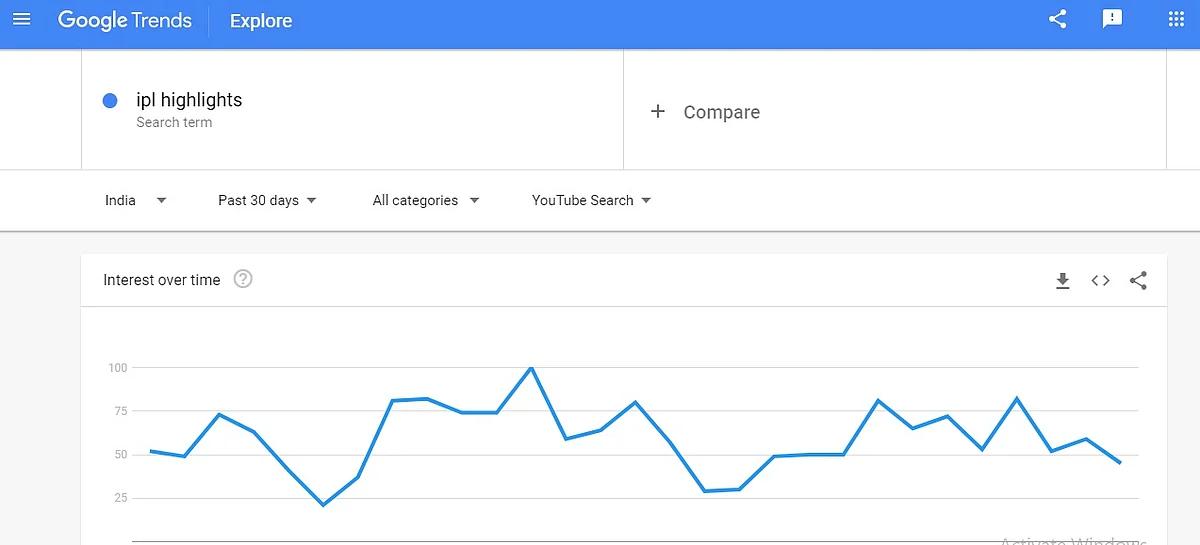This screenshot has width=1200, height=545.
Task: Open the All categories dropdown
Action: 426,200
